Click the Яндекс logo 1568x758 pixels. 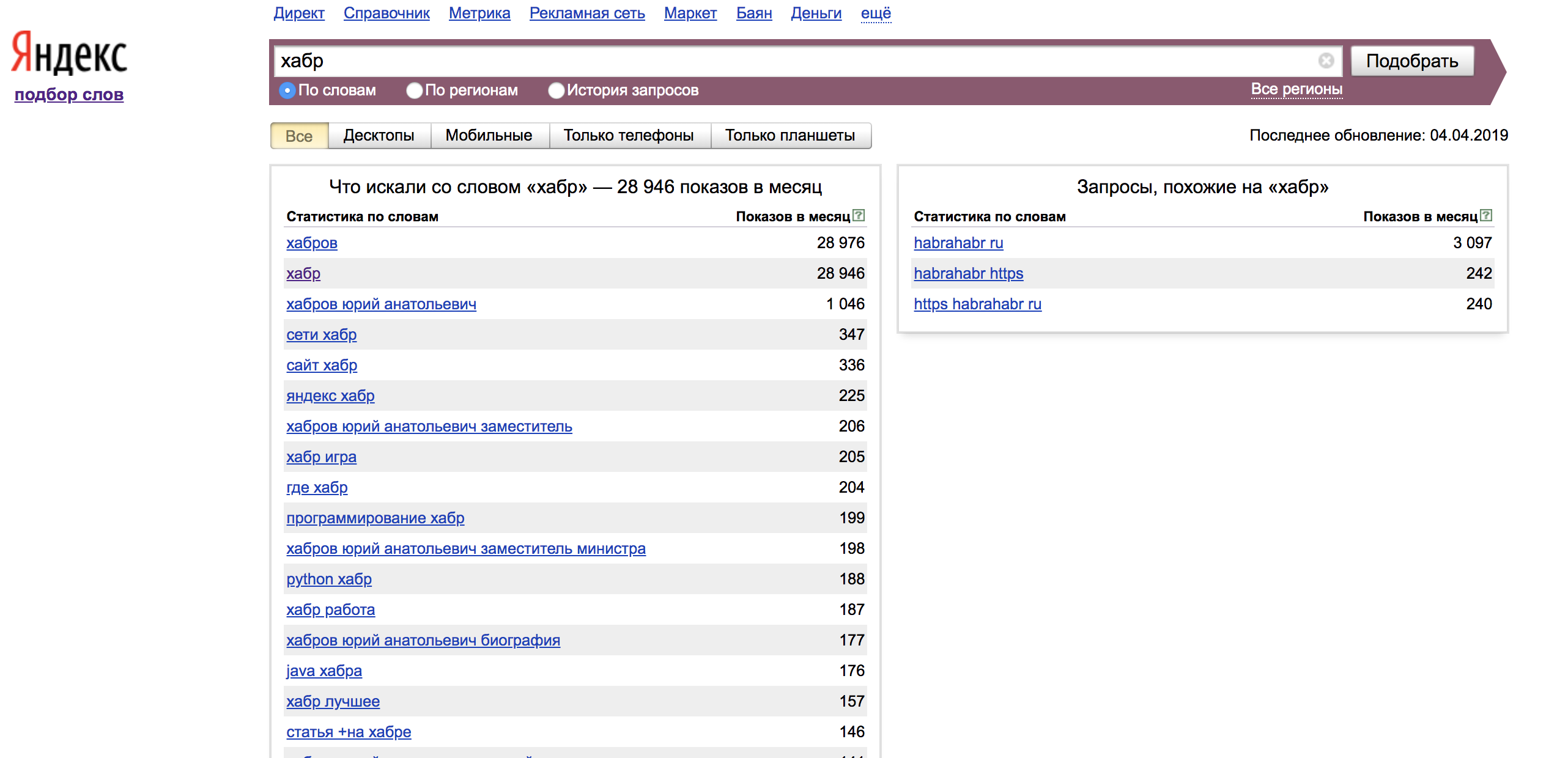69,53
